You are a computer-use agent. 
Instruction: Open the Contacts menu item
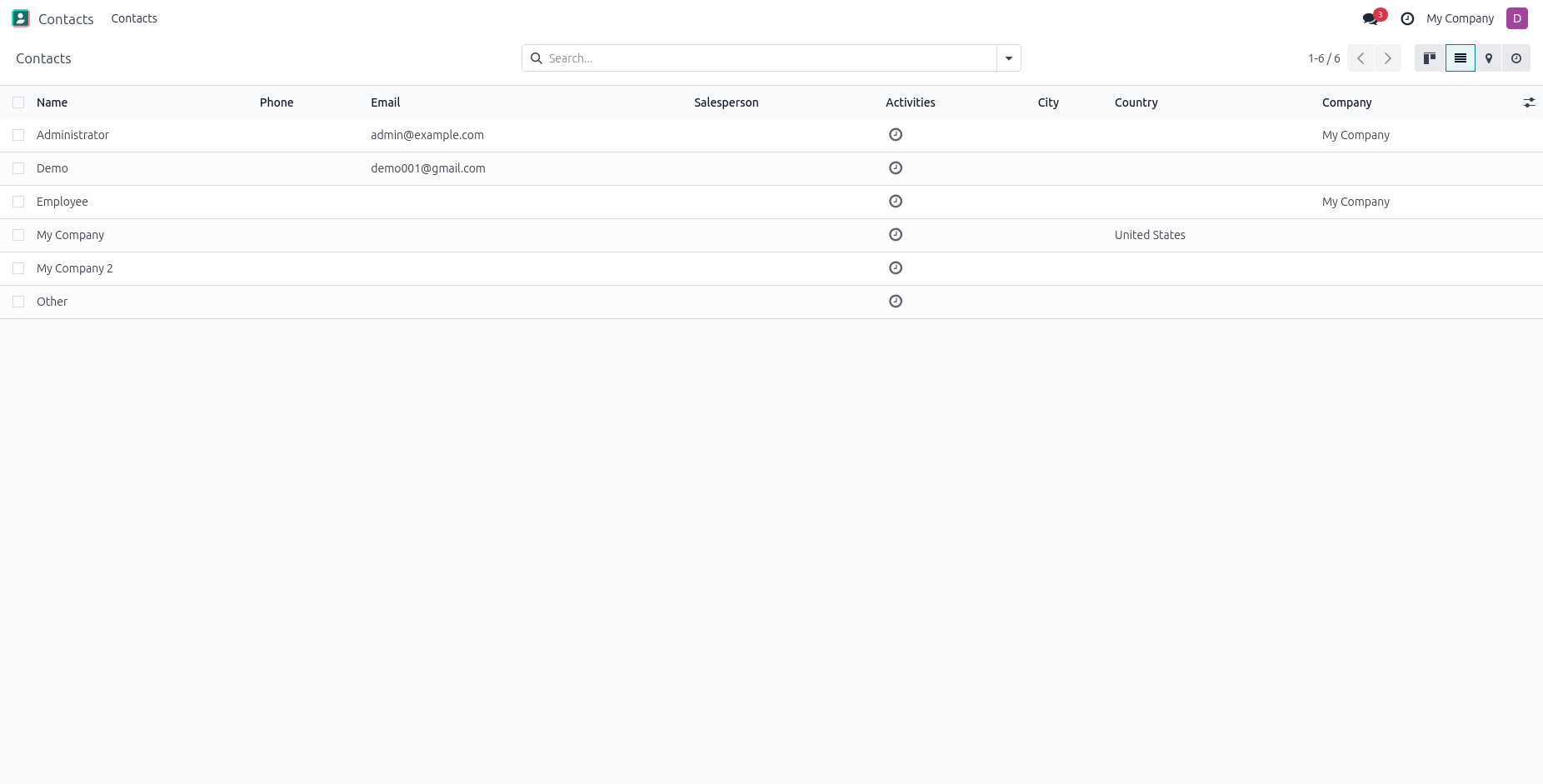click(134, 18)
